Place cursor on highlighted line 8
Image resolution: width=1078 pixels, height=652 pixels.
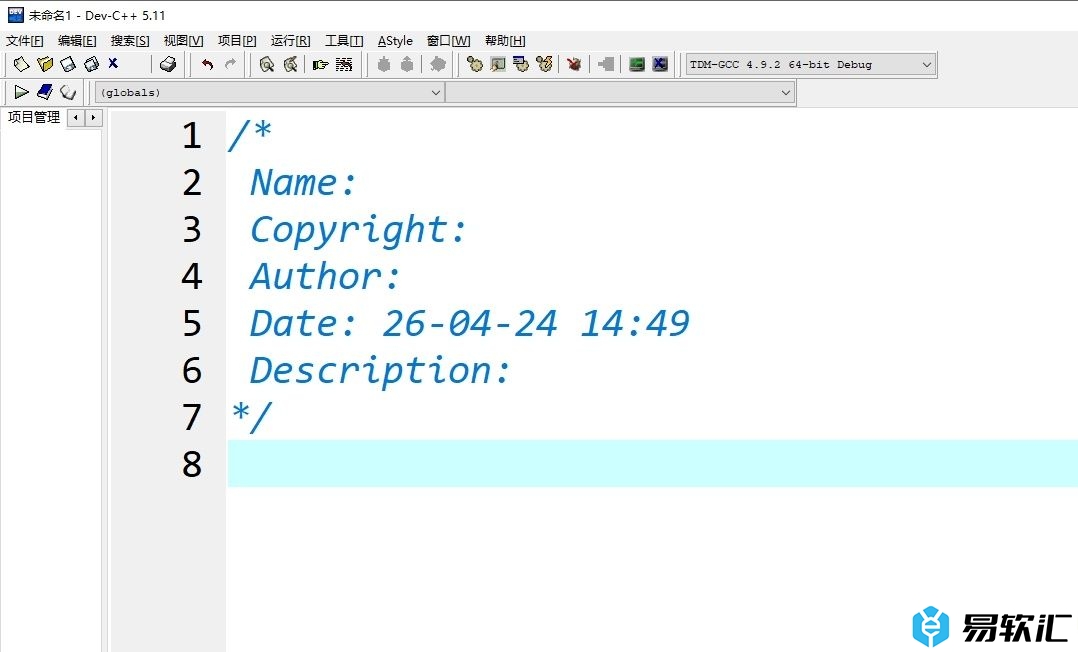(x=652, y=464)
